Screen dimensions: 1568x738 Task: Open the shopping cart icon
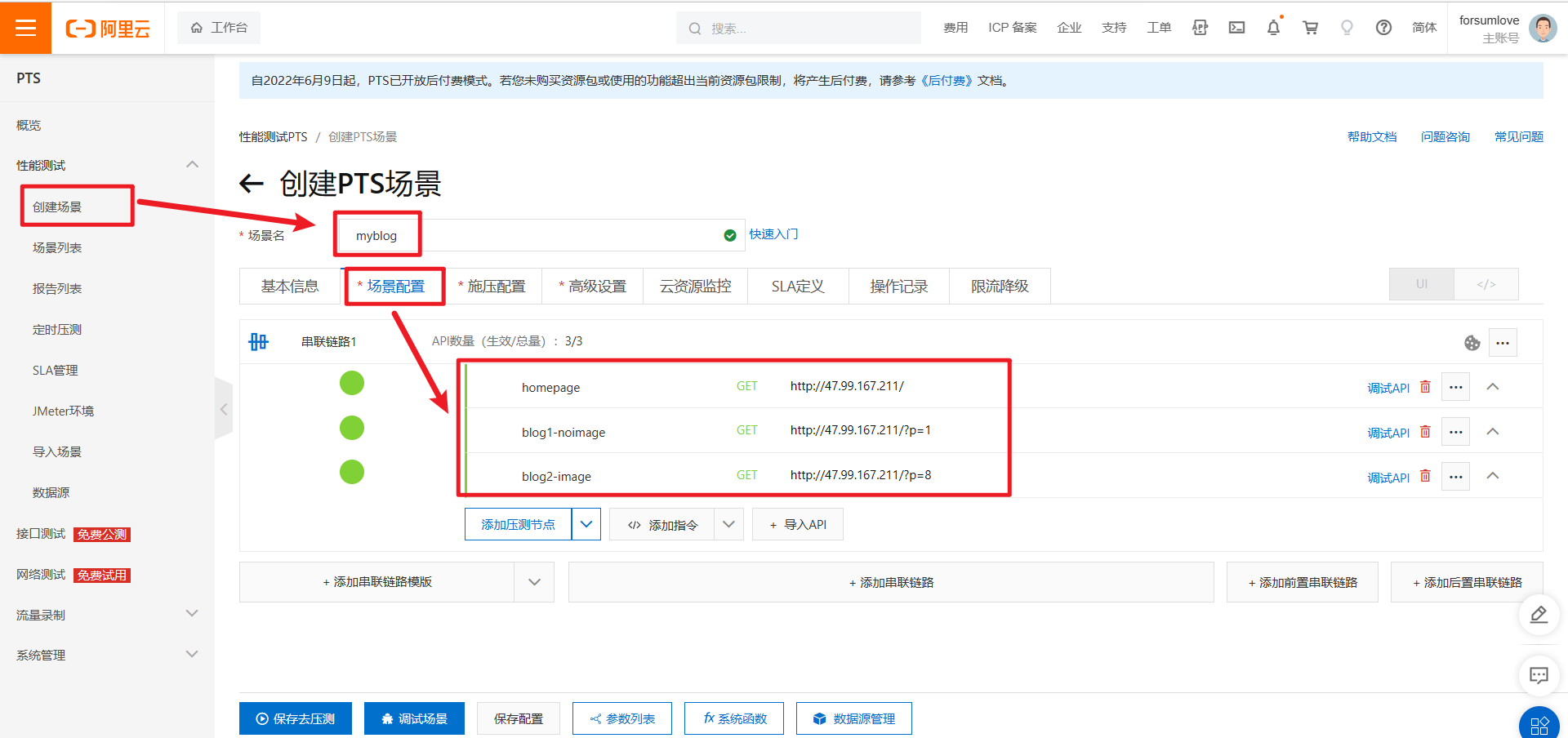(x=1310, y=28)
